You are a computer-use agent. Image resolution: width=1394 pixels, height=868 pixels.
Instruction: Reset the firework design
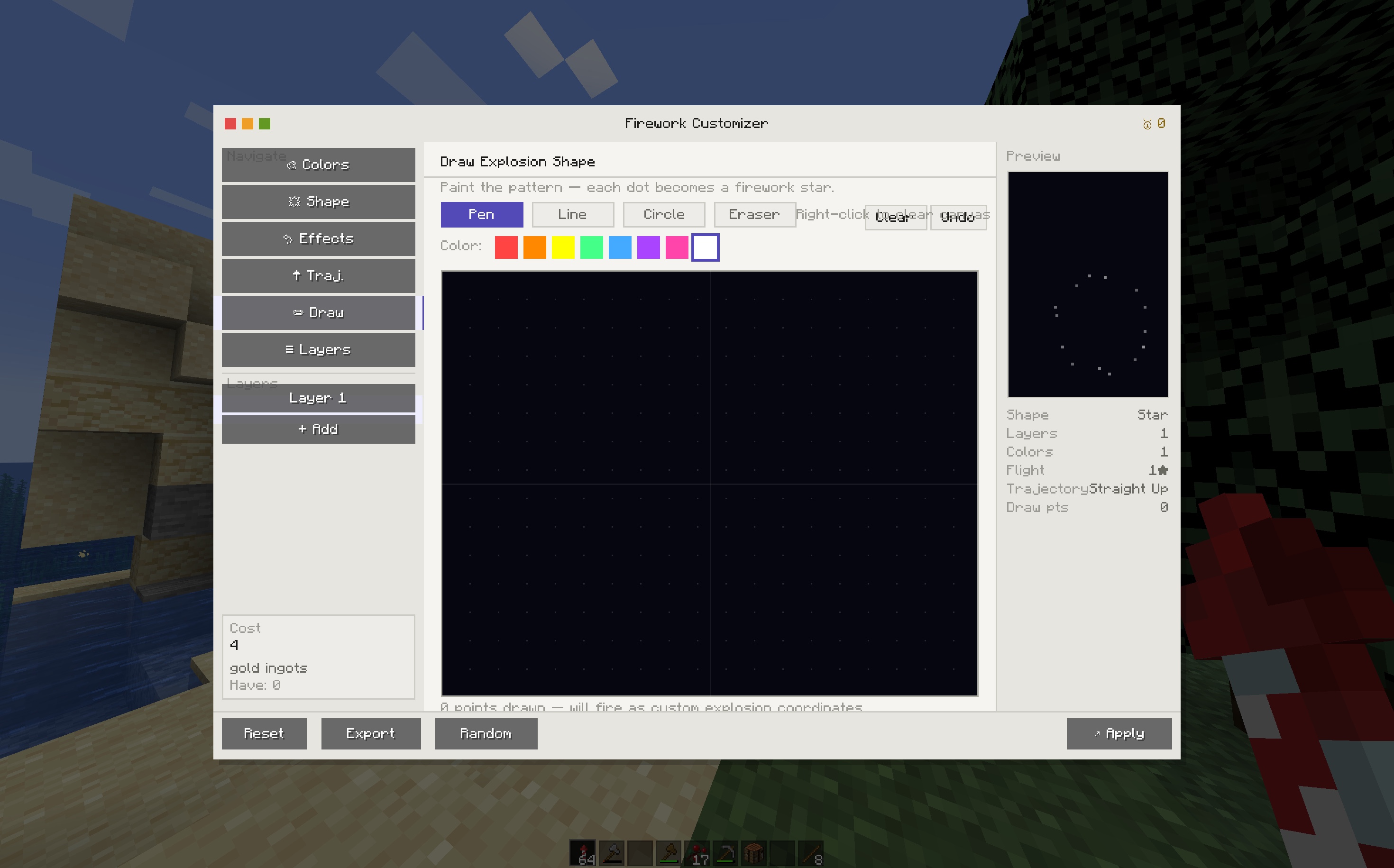pyautogui.click(x=265, y=734)
